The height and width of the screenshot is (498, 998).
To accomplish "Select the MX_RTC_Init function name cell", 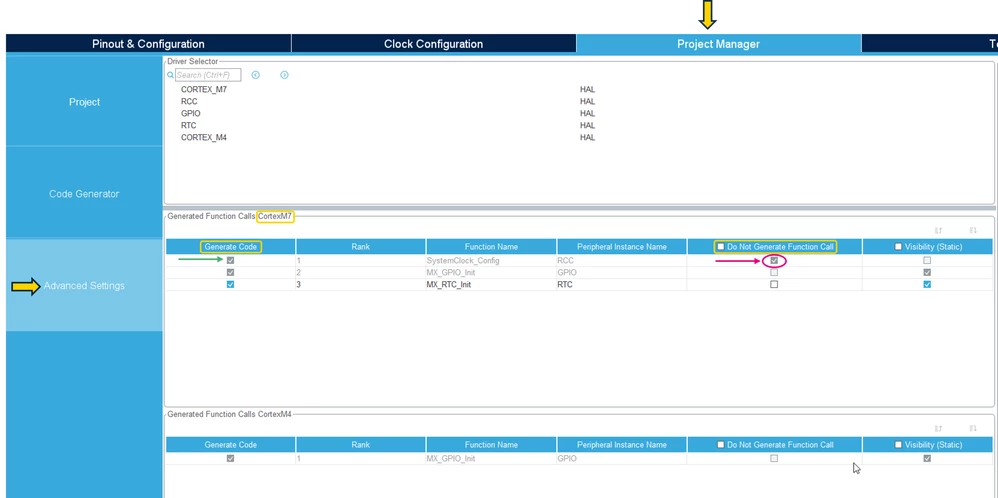I will [491, 285].
